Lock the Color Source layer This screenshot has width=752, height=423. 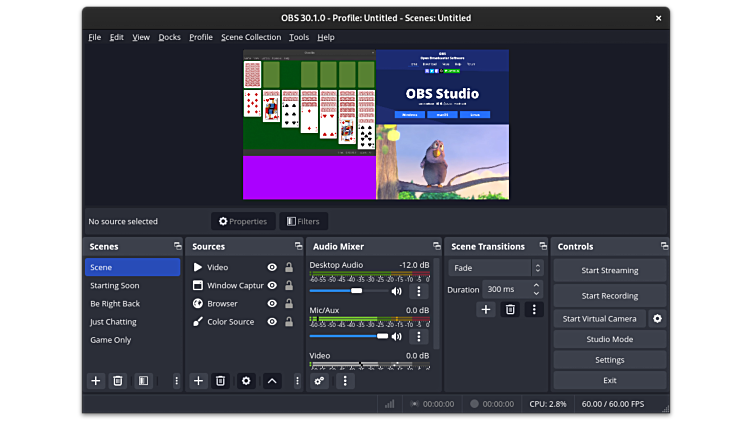[x=289, y=322]
